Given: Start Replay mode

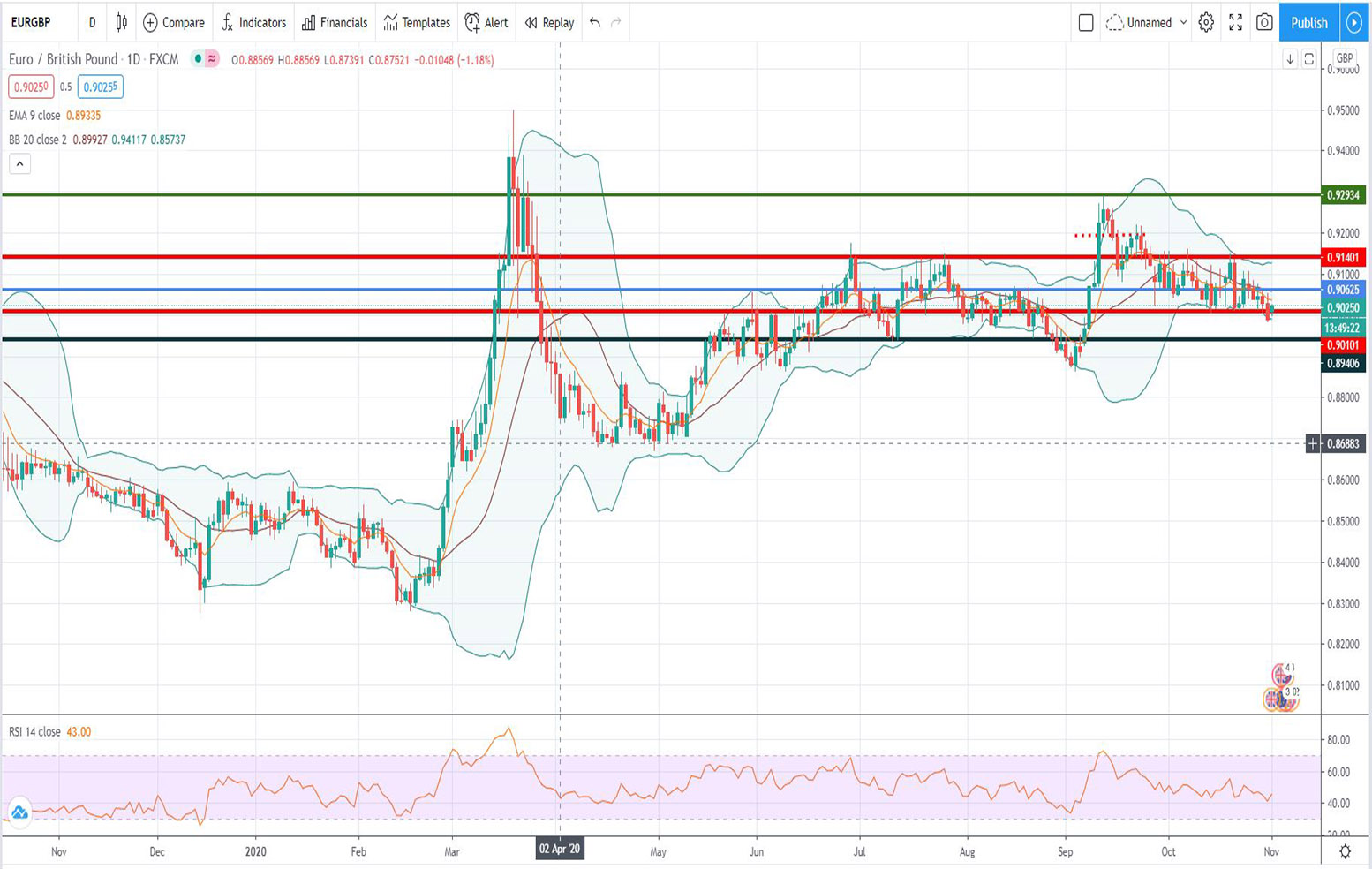Looking at the screenshot, I should [547, 23].
